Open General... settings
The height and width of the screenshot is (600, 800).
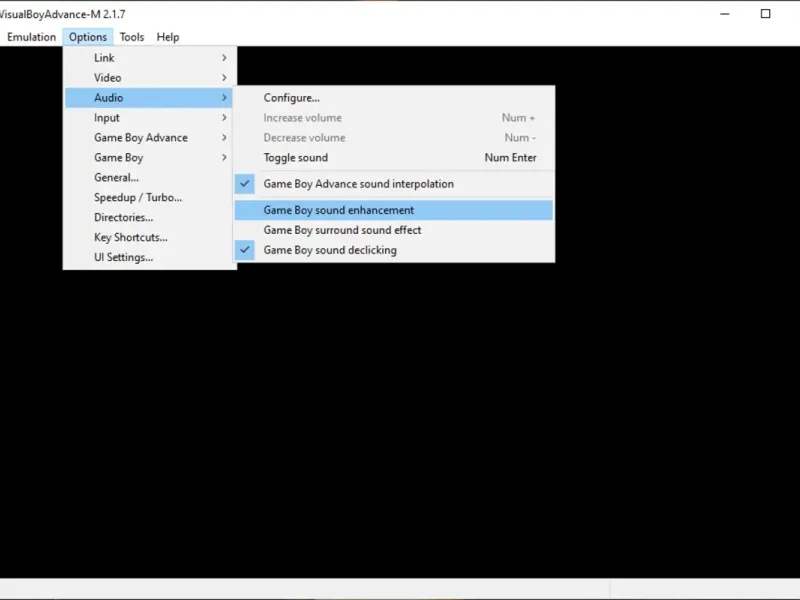point(149,177)
